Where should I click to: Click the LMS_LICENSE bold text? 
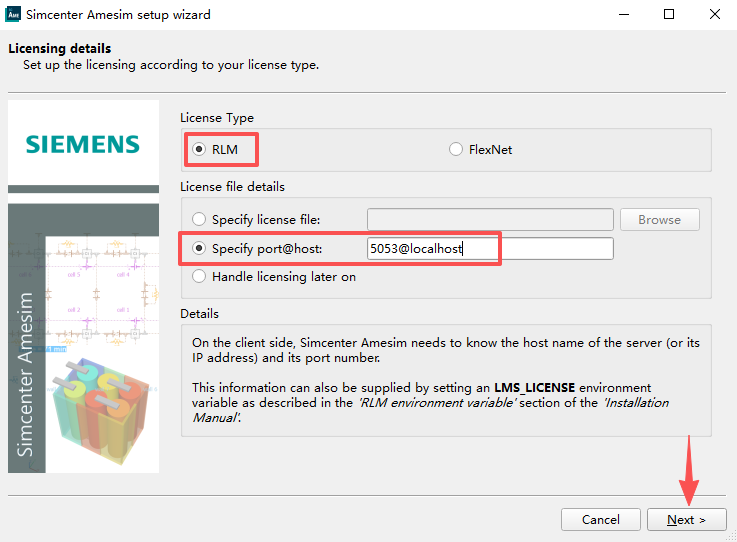[534, 388]
